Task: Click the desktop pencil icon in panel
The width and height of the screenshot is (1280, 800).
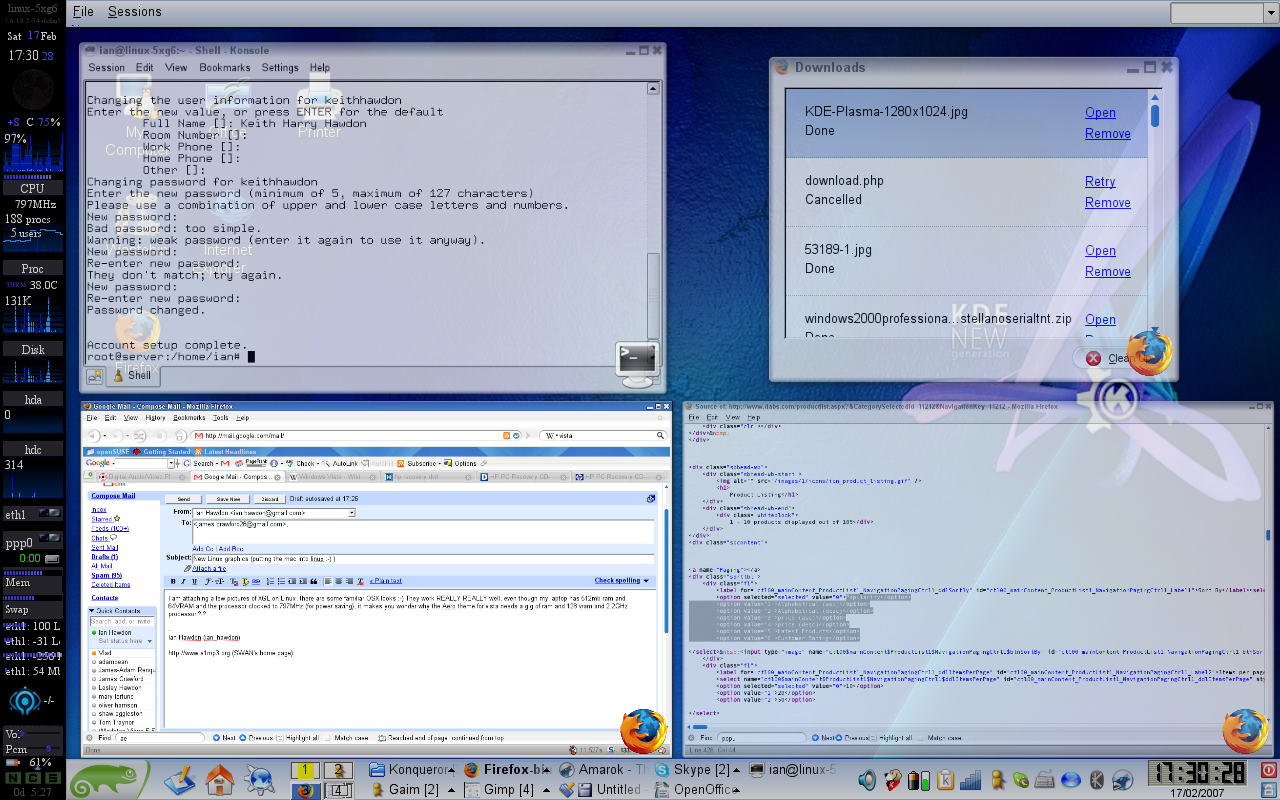Action: 181,778
